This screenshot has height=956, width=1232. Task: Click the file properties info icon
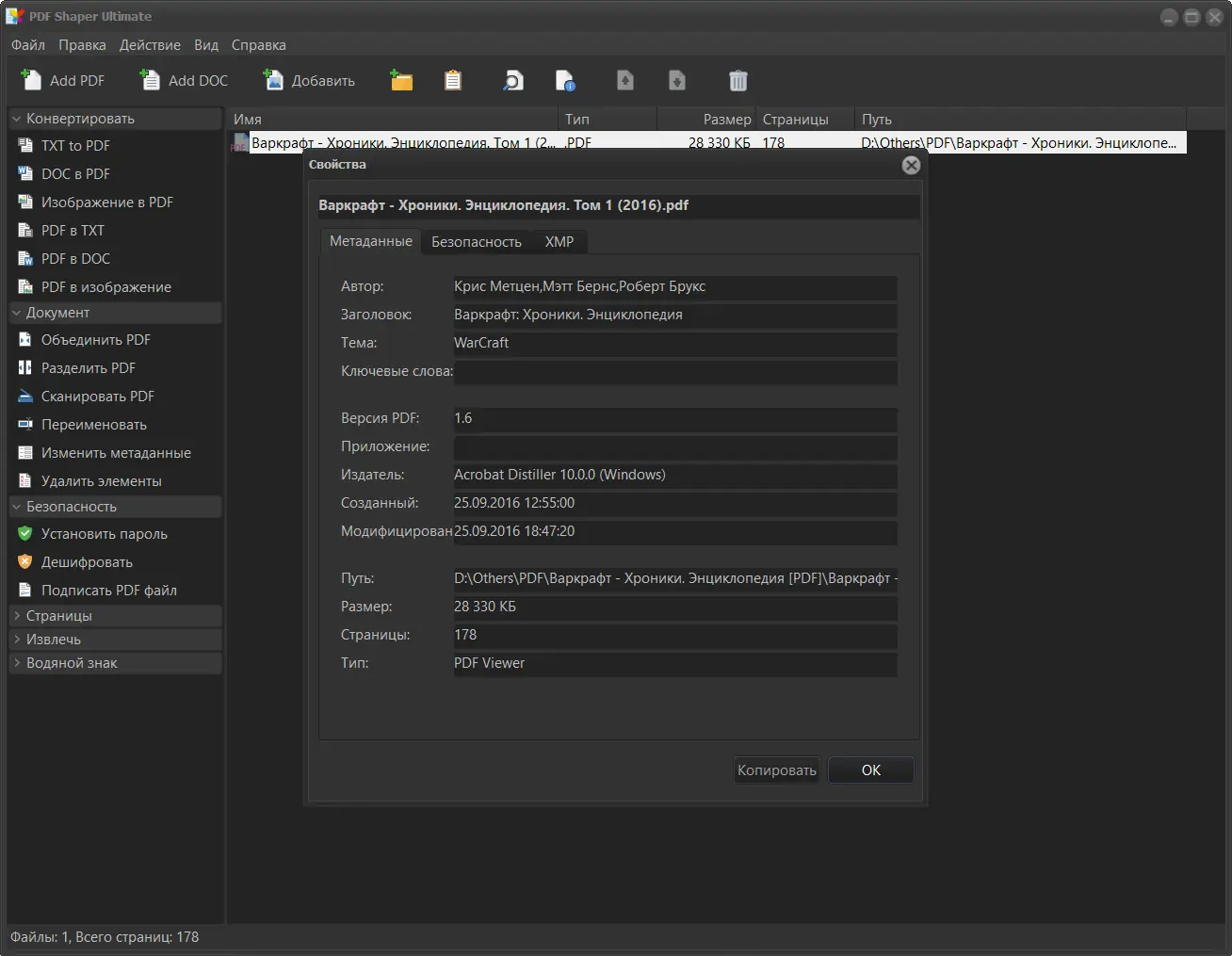point(565,80)
